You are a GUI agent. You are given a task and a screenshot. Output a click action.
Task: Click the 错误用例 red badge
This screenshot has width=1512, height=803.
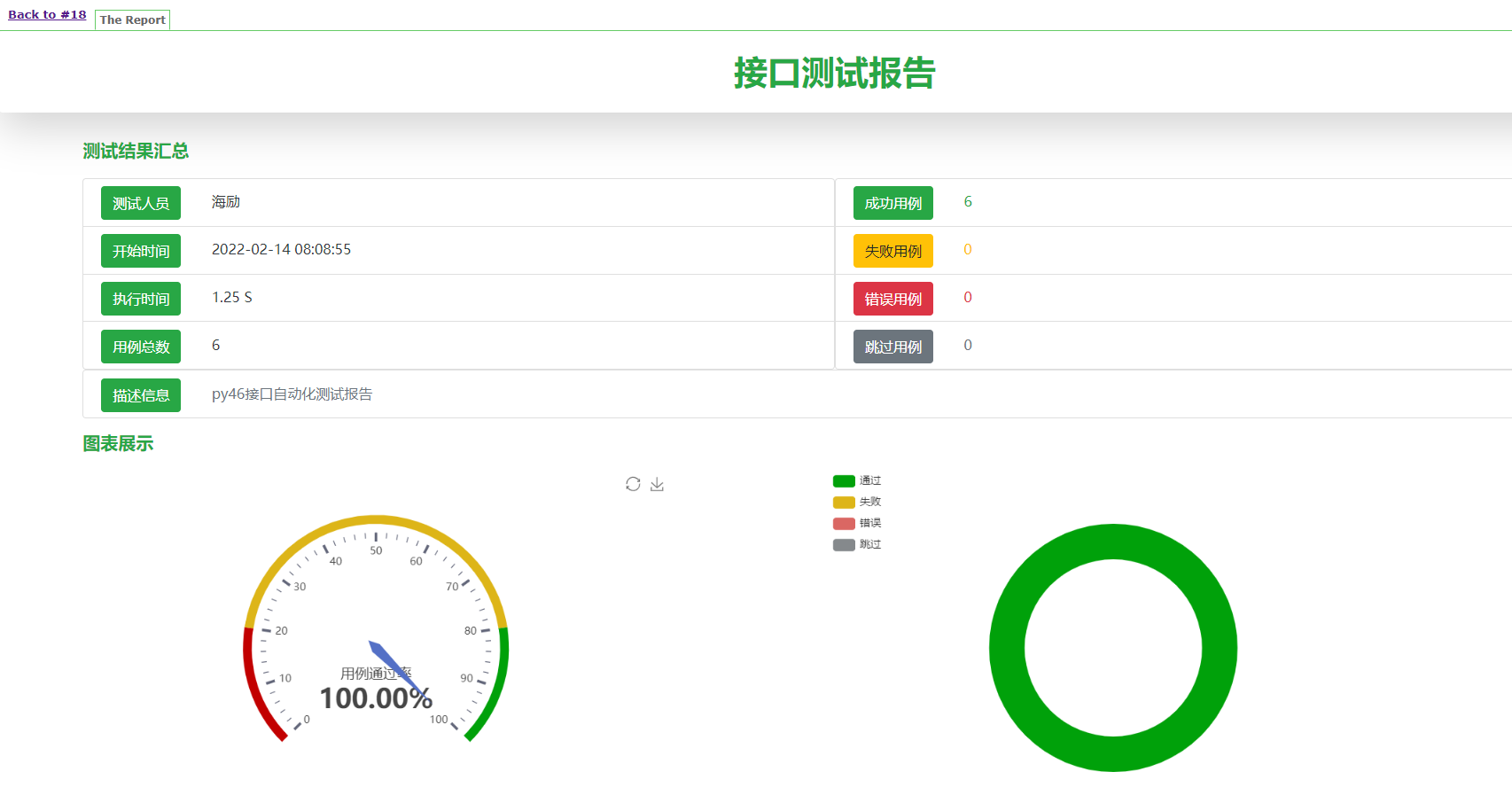892,299
